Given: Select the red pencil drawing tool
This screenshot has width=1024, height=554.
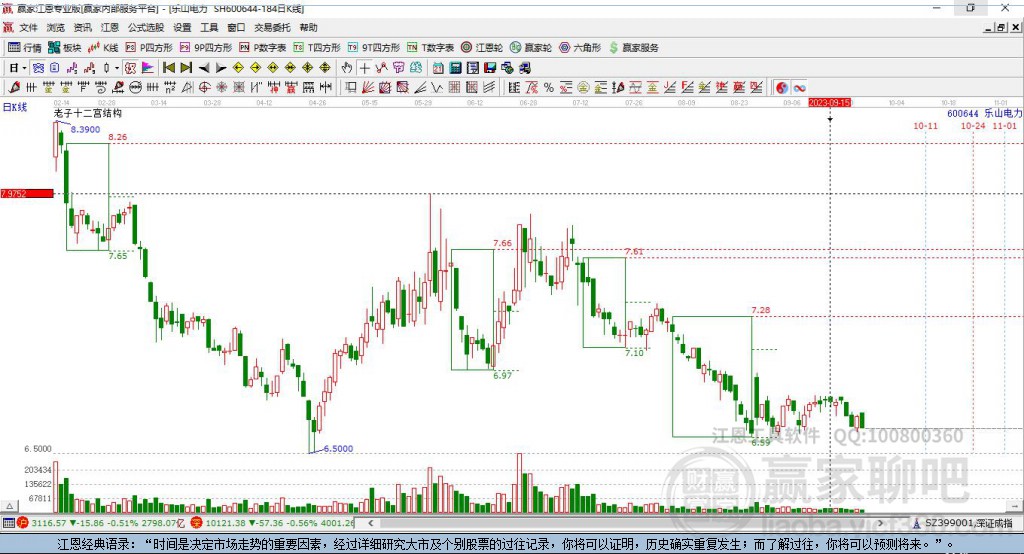Looking at the screenshot, I should pos(14,88).
